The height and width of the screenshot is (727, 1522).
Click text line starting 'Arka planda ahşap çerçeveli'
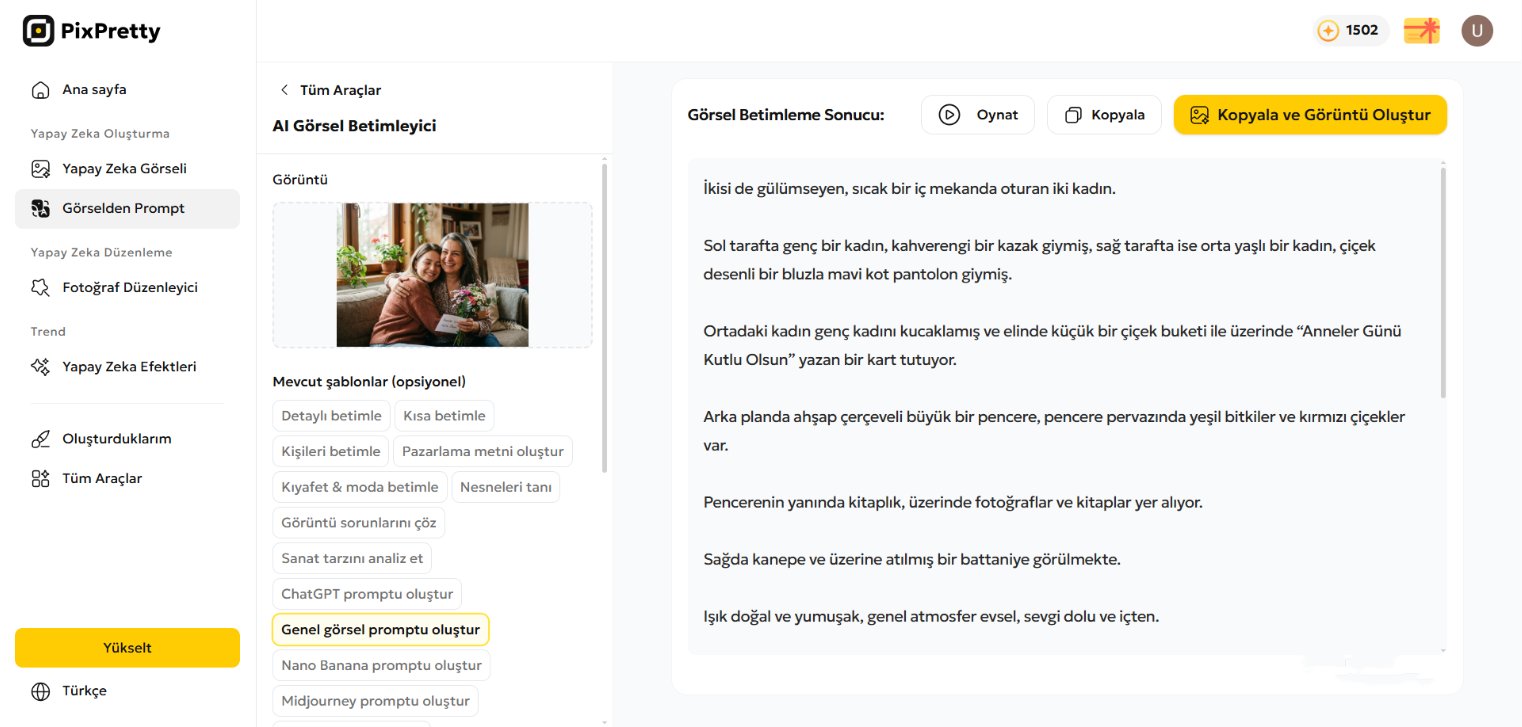(x=1054, y=417)
